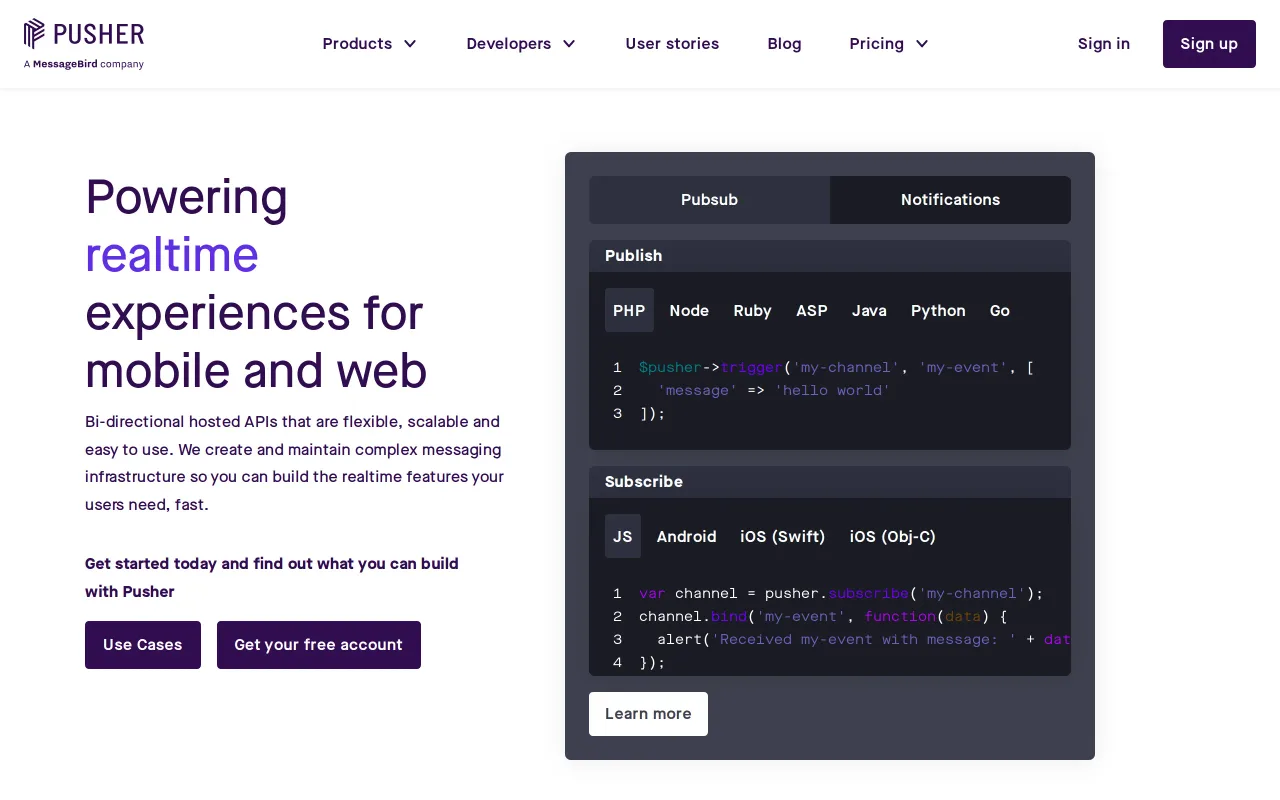Select the iOS (Swift) tab
The width and height of the screenshot is (1280, 800).
[783, 536]
